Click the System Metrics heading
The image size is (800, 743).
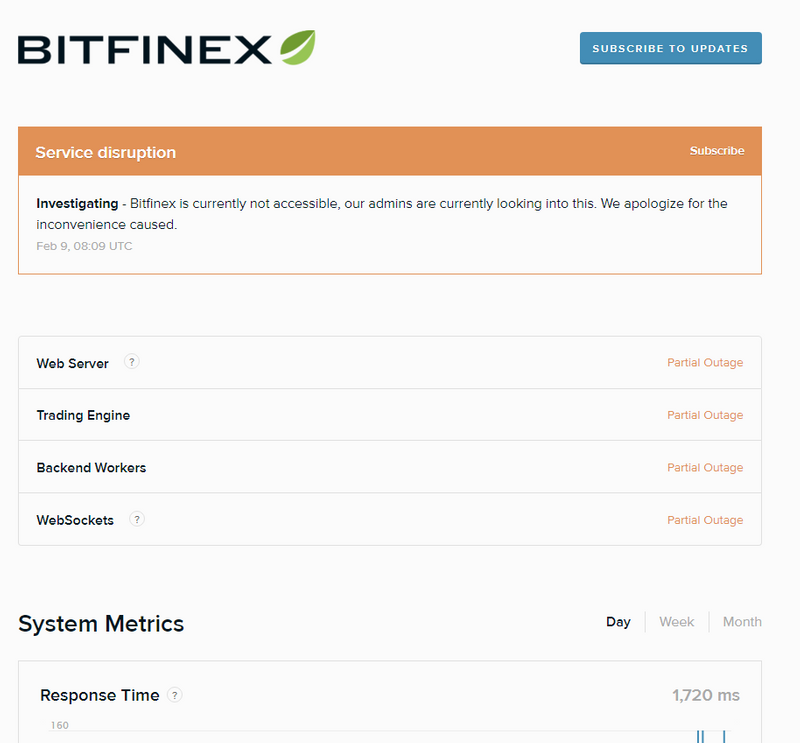pos(101,624)
